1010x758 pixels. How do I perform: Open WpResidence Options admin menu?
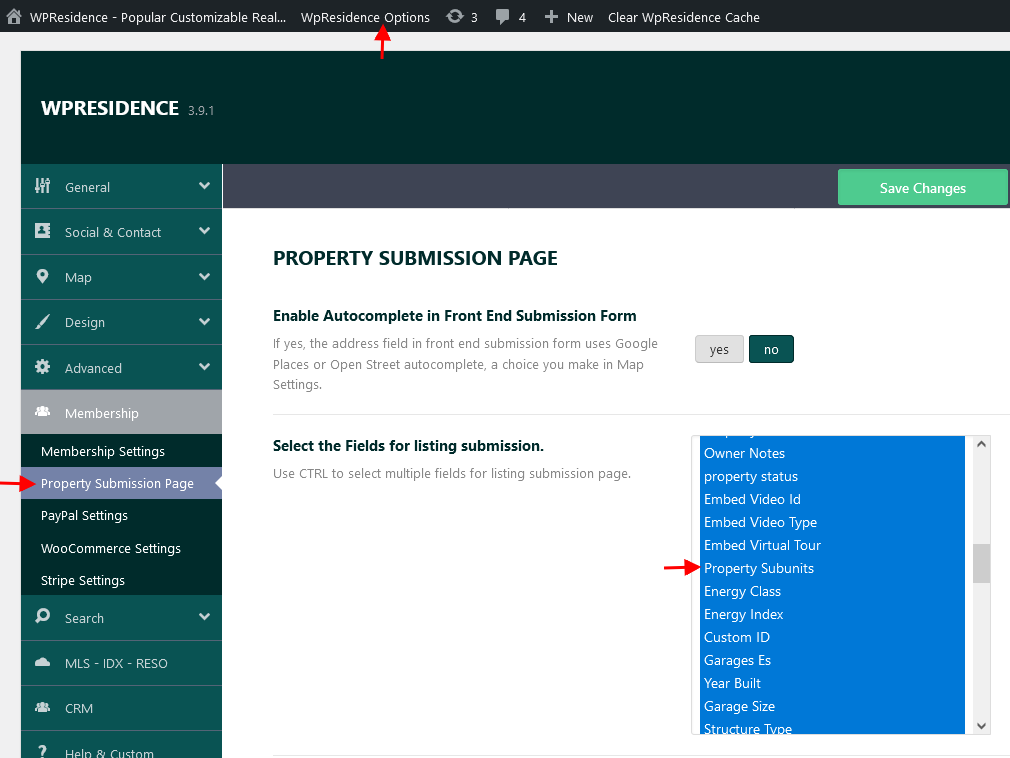pyautogui.click(x=365, y=17)
